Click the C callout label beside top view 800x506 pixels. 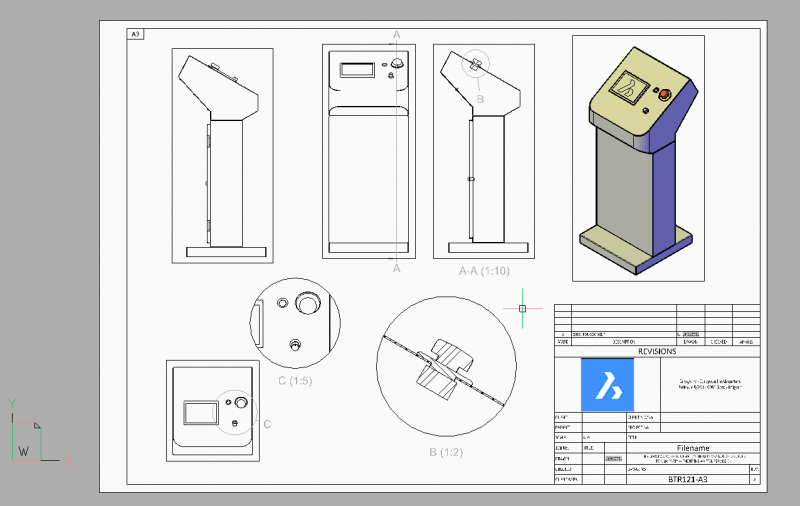pos(267,424)
